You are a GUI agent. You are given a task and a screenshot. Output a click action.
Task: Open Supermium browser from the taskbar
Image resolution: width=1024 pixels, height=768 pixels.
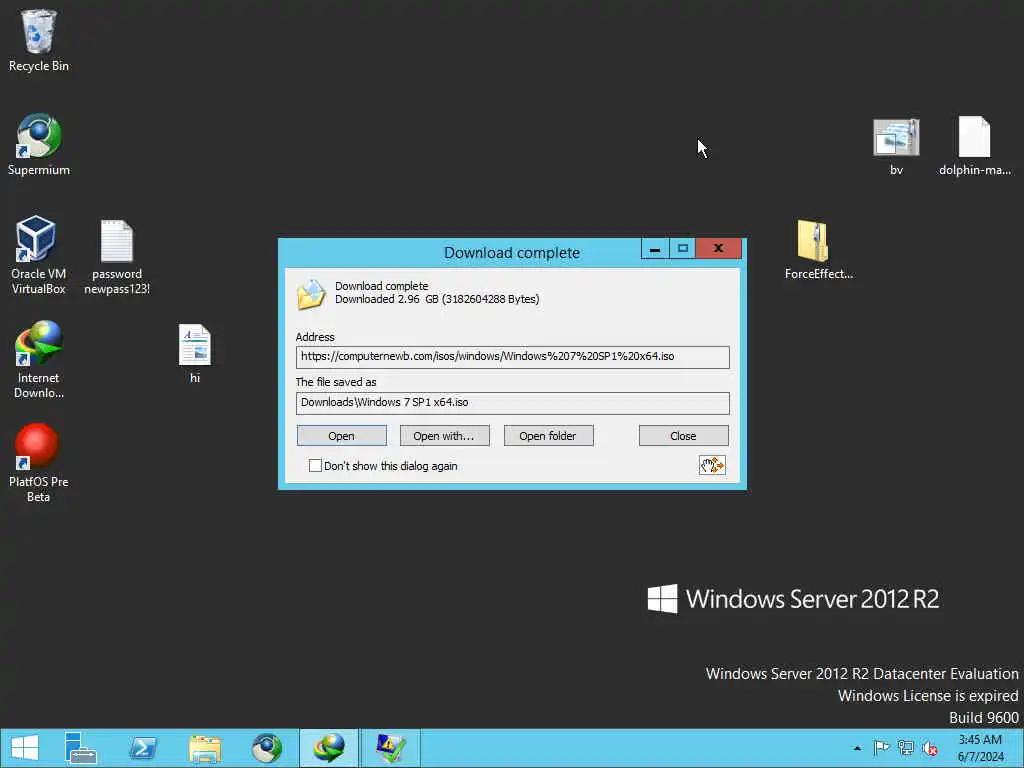pyautogui.click(x=267, y=748)
